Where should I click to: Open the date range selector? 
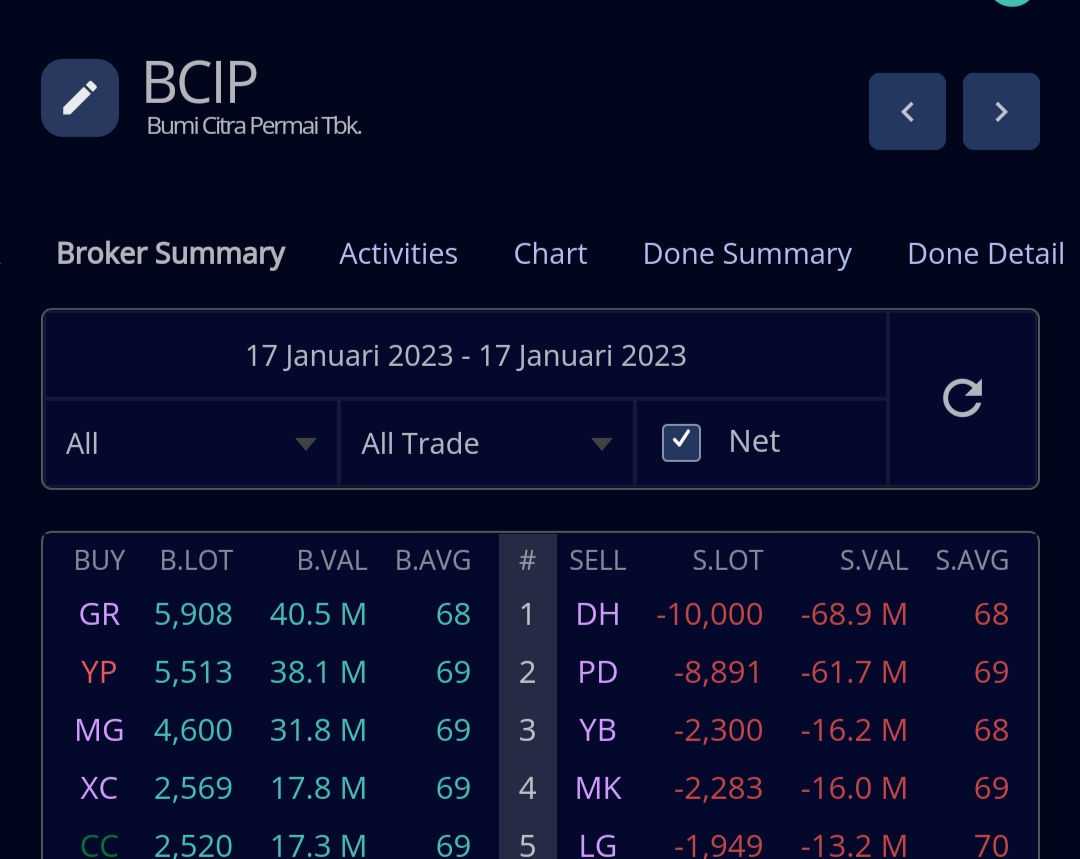pyautogui.click(x=466, y=355)
